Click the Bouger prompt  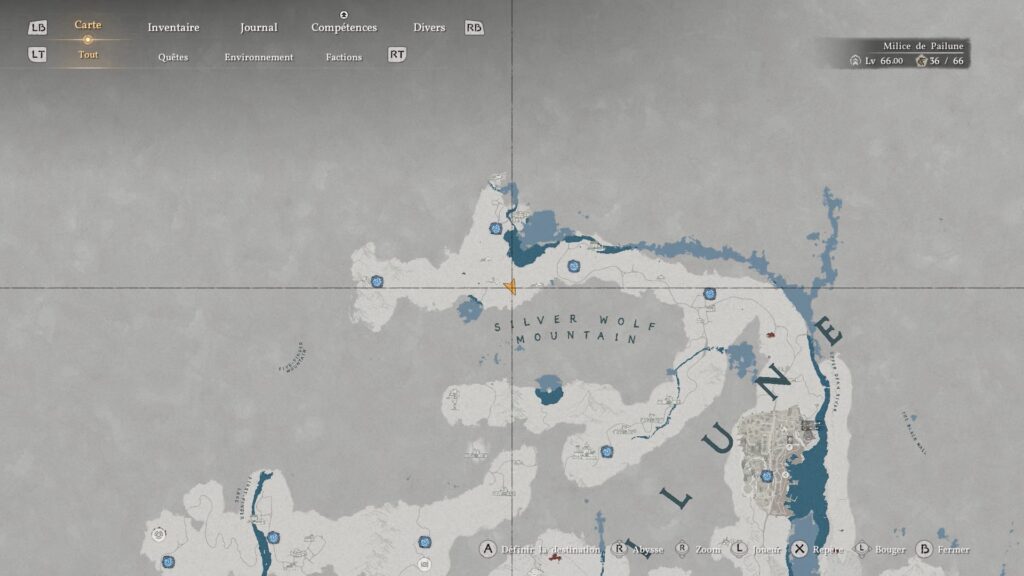(x=880, y=549)
